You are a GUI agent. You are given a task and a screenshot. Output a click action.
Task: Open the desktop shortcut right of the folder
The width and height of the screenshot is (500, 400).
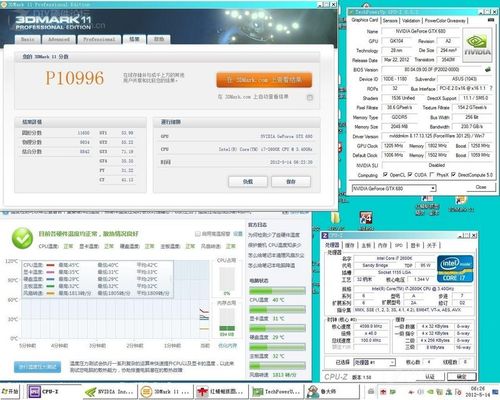[366, 218]
